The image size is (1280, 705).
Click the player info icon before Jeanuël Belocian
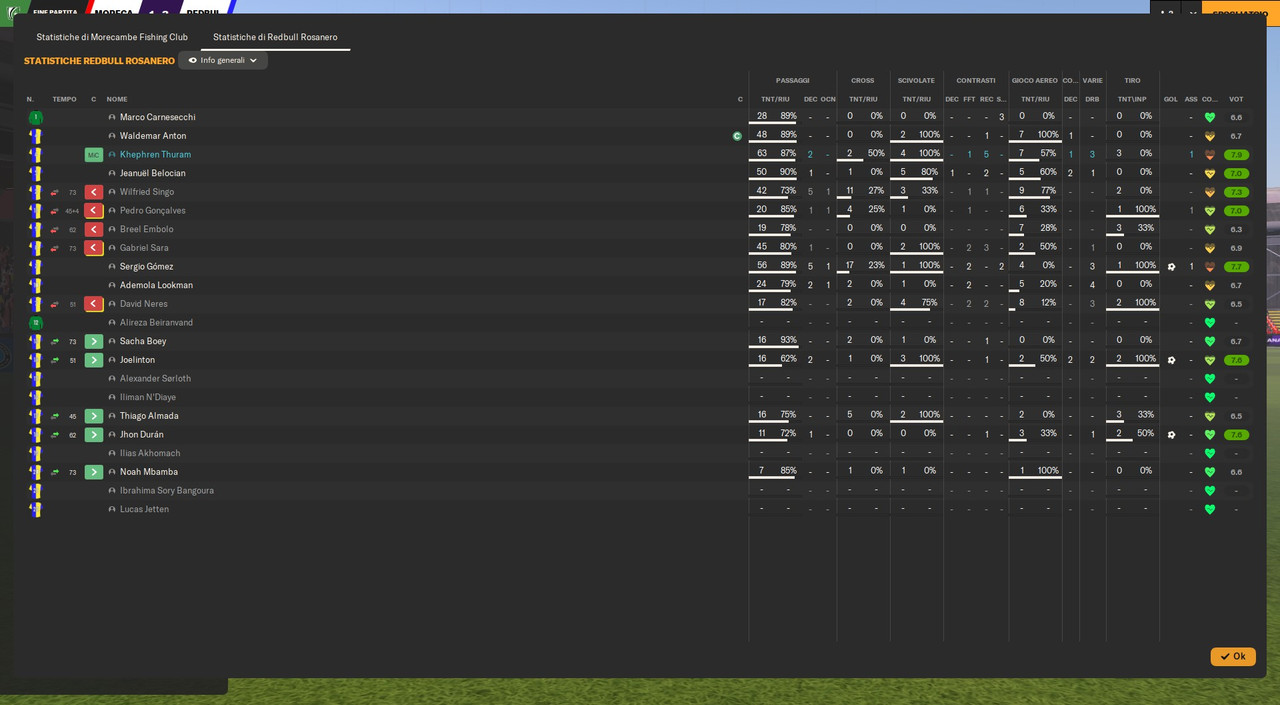112,173
